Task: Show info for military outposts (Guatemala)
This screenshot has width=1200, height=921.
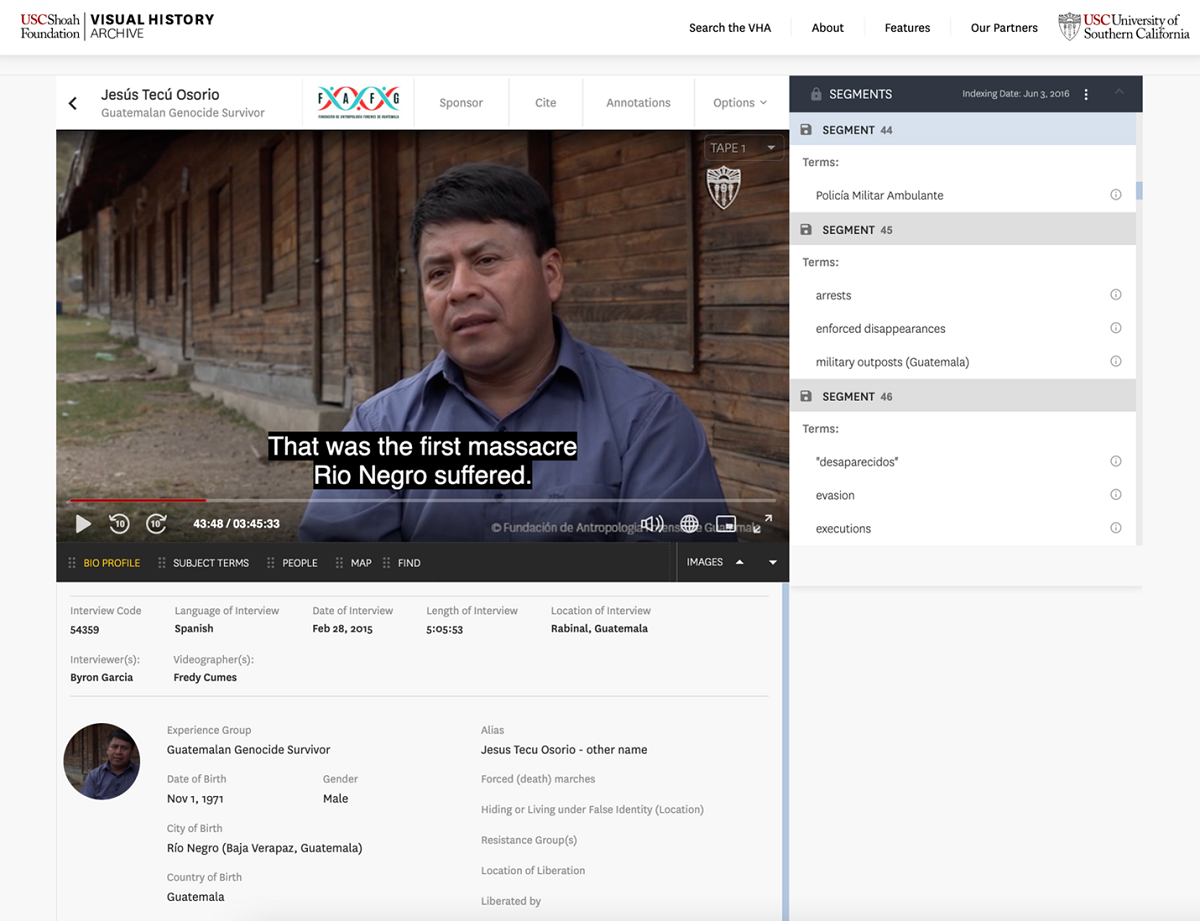Action: click(1116, 361)
